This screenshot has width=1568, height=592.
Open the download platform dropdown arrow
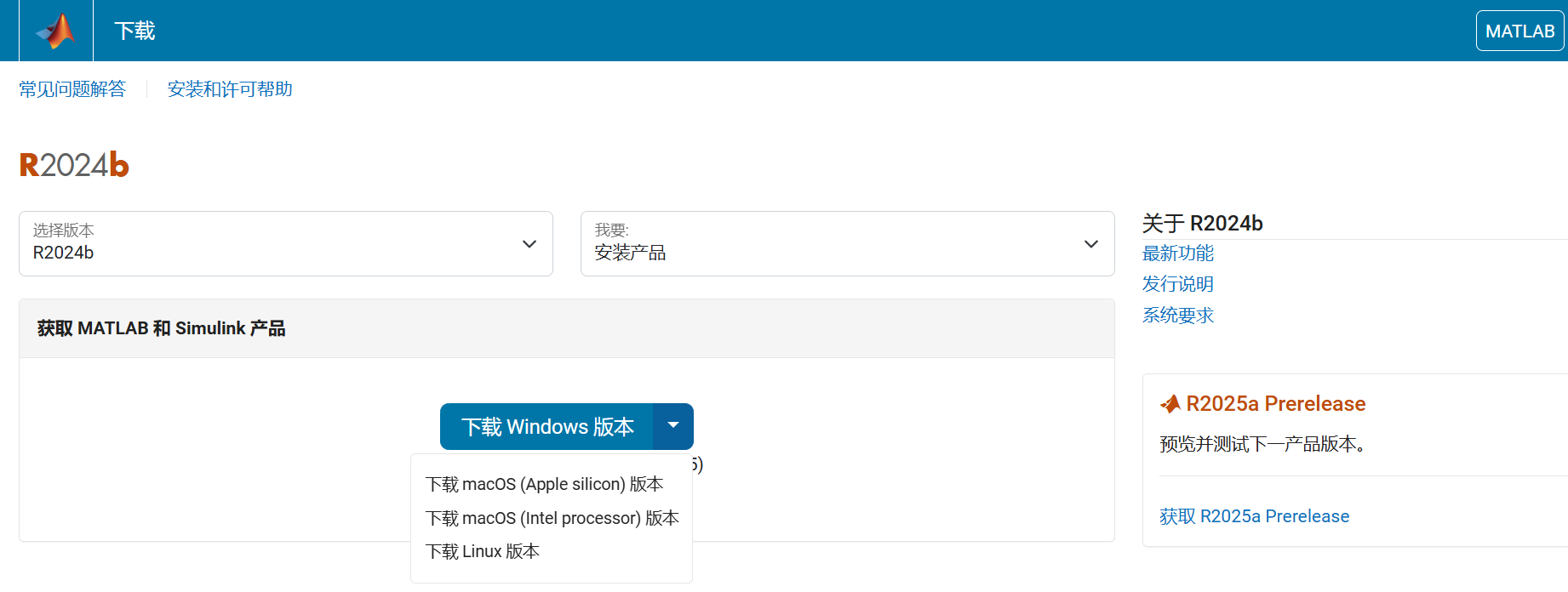(673, 426)
